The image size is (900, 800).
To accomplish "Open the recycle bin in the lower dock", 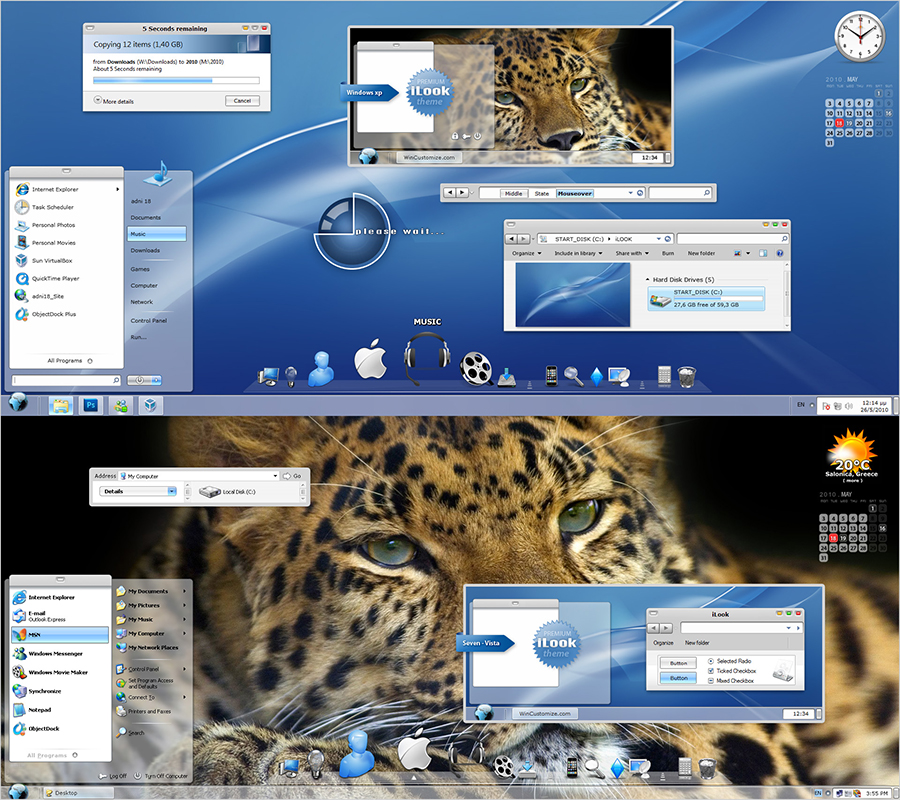I will click(707, 768).
